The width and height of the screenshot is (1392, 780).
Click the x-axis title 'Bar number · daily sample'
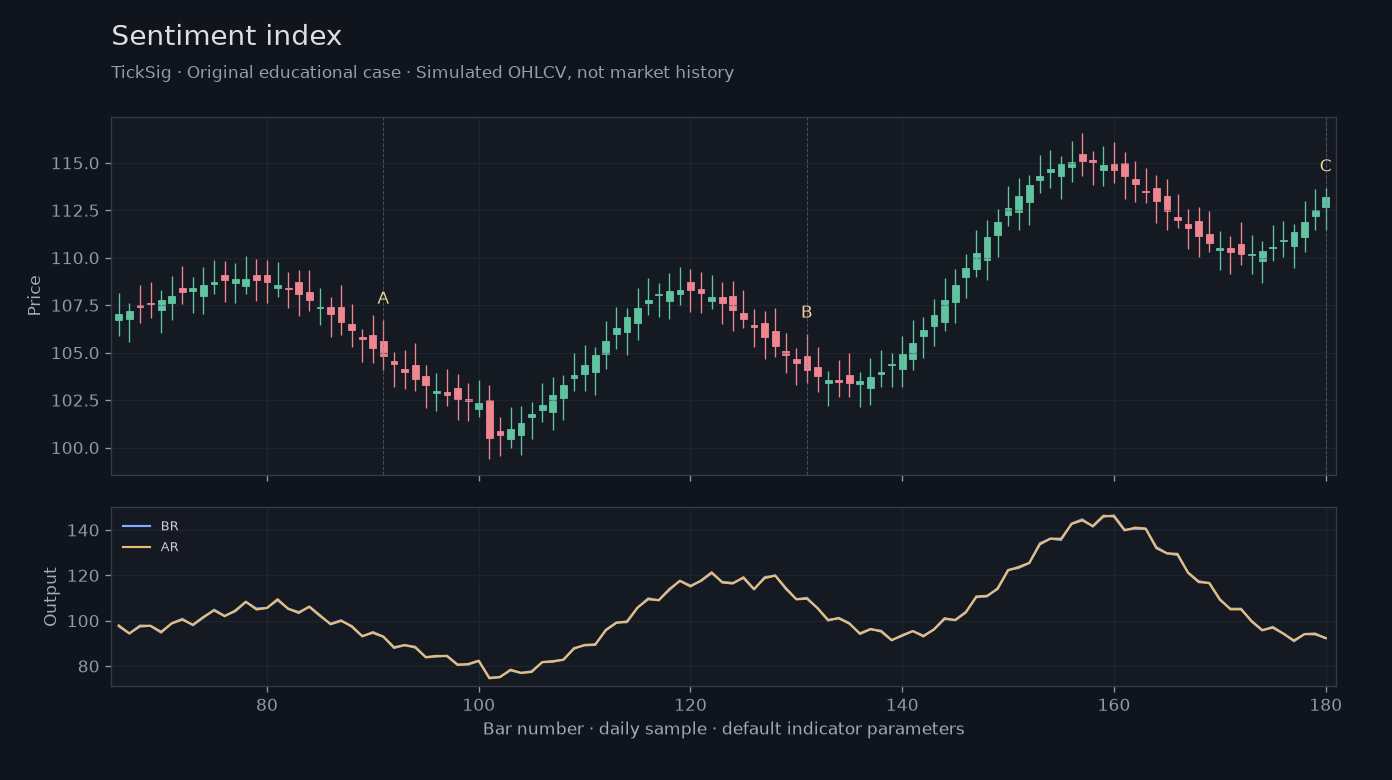[724, 729]
